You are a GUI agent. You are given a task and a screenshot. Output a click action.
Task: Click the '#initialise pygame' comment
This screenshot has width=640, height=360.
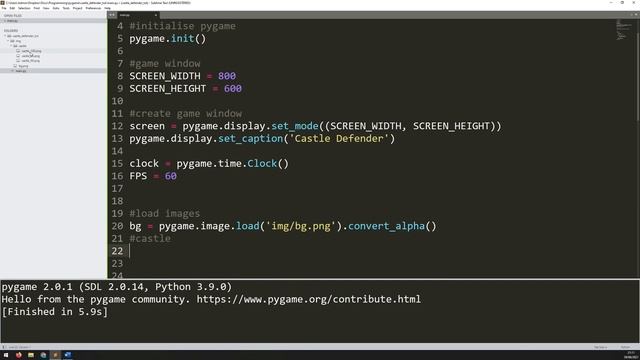182,26
